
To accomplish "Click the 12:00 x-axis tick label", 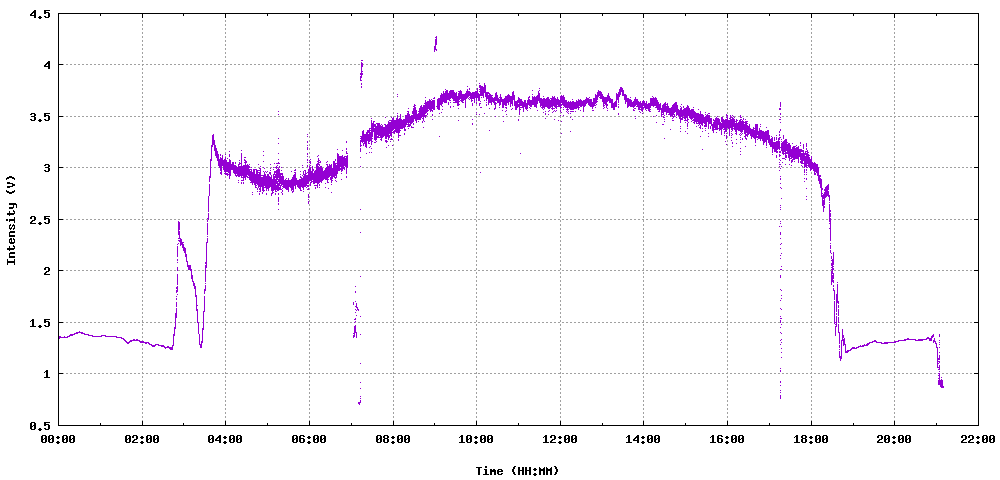I will (560, 439).
